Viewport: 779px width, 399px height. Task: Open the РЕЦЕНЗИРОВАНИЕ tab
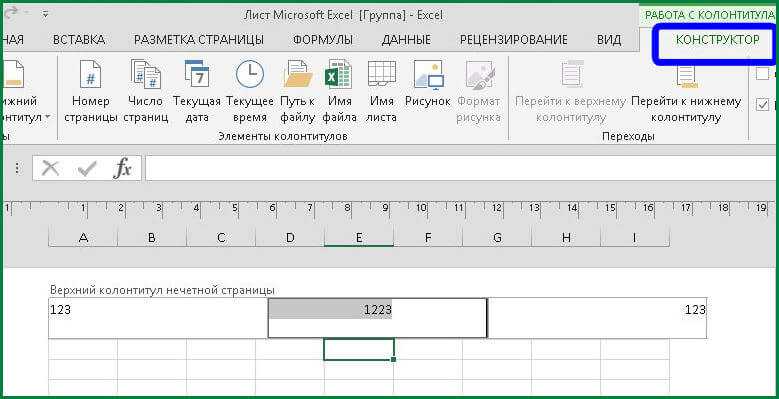click(x=513, y=40)
